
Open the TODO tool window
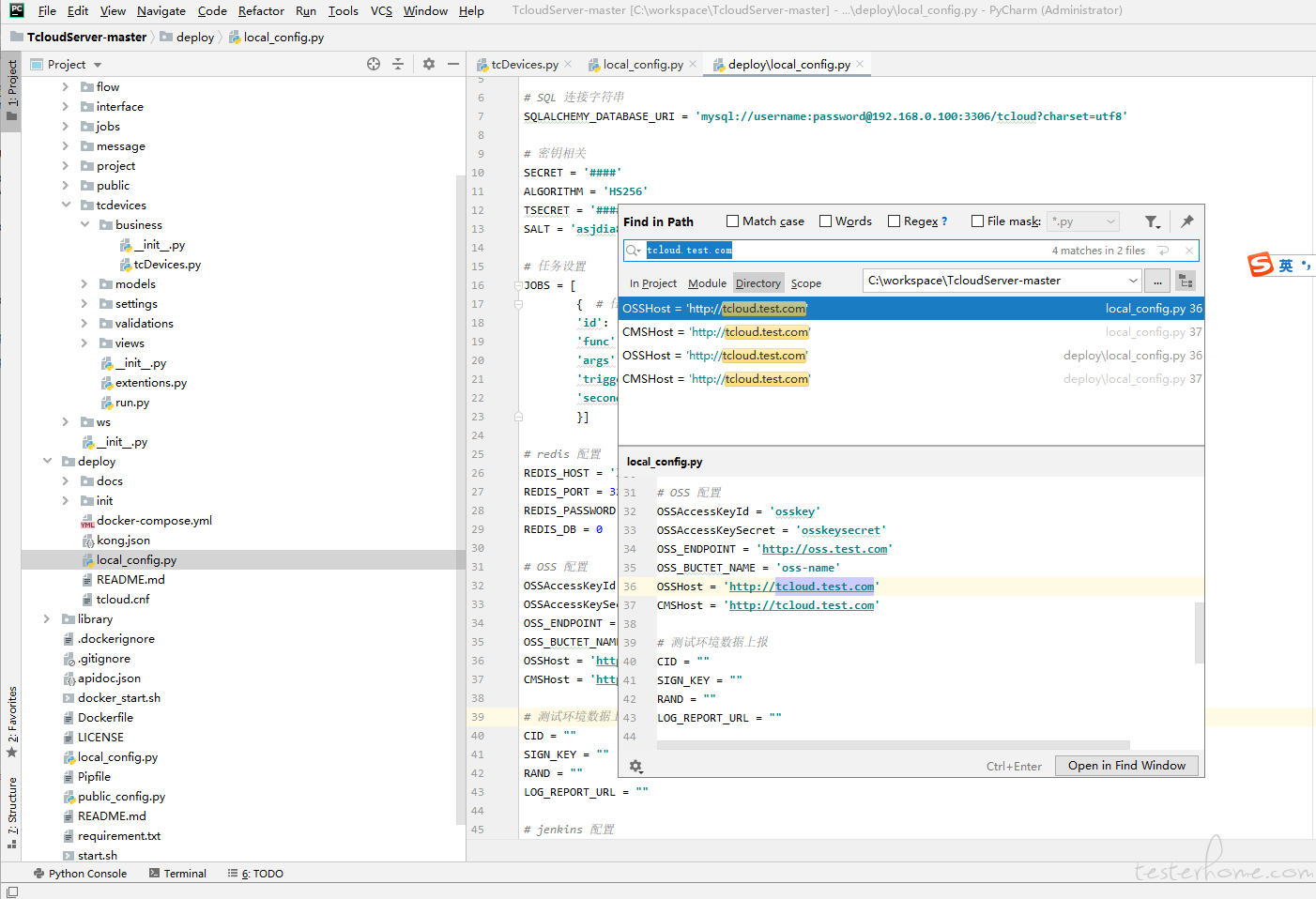[x=255, y=873]
